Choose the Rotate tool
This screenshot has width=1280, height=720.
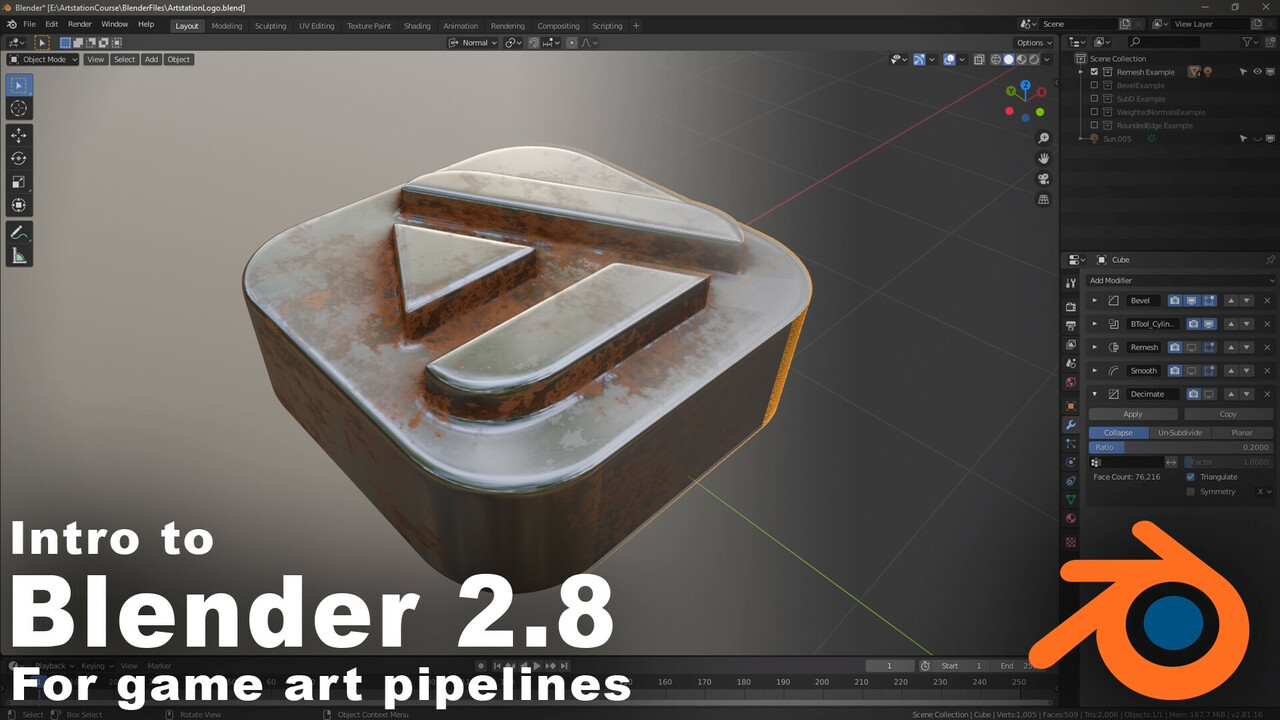point(19,158)
